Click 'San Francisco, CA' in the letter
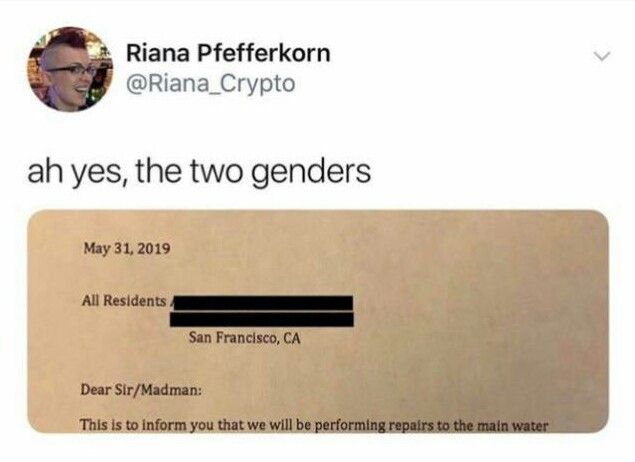Viewport: 635px width, 462px height. pos(244,337)
